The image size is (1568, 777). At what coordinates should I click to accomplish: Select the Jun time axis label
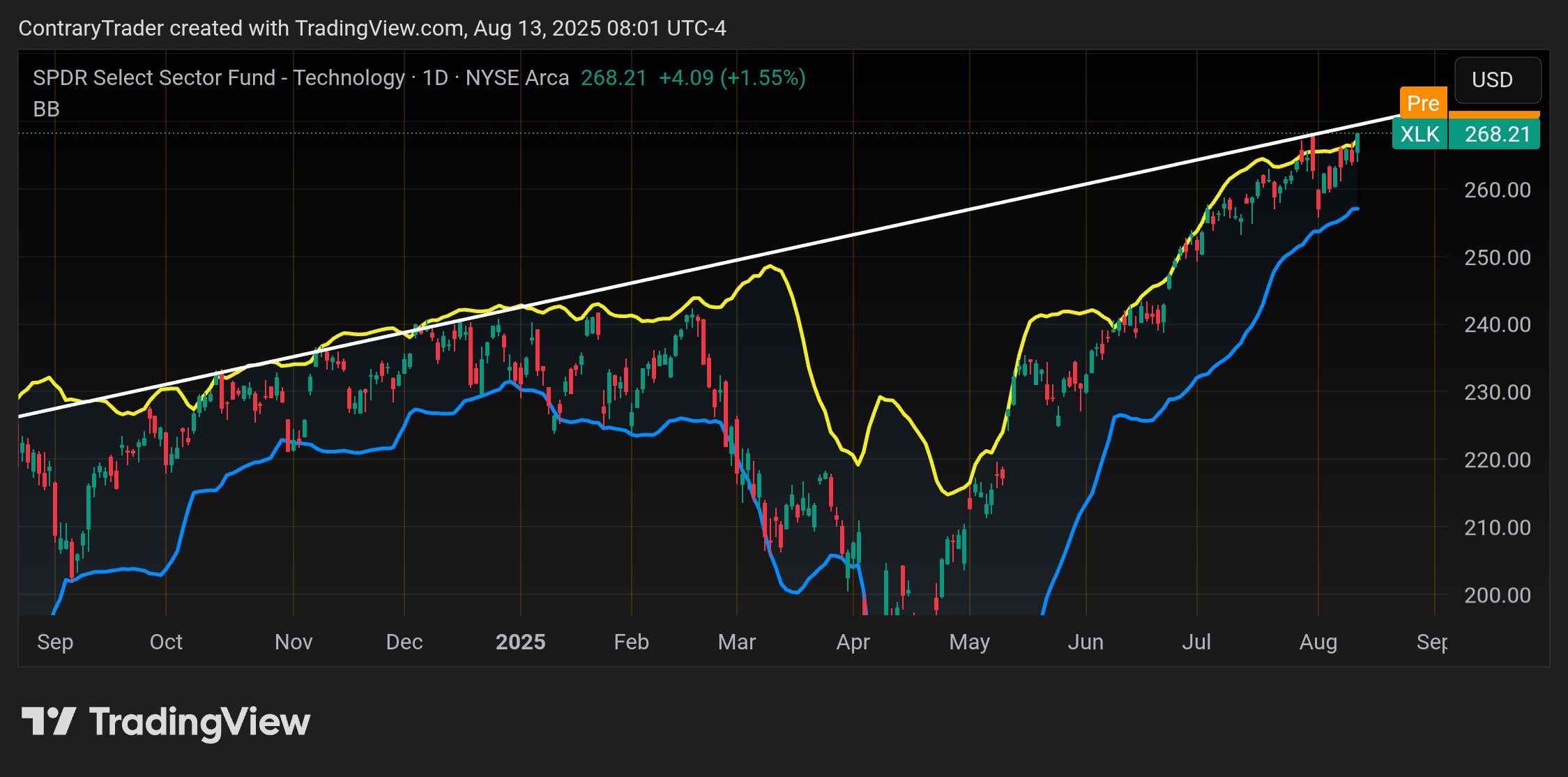tap(1086, 642)
